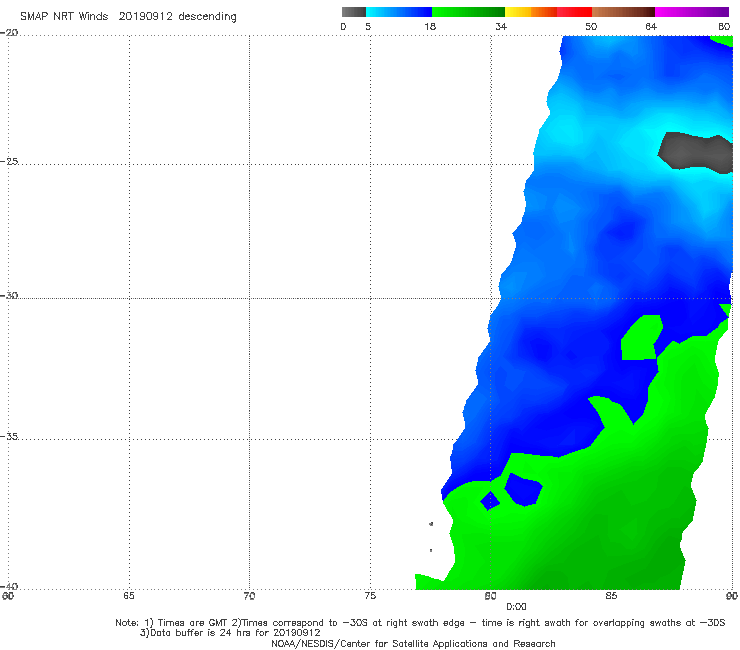Viewport: 740px width, 650px height.
Task: Click the color bar label "34"
Action: [x=501, y=27]
